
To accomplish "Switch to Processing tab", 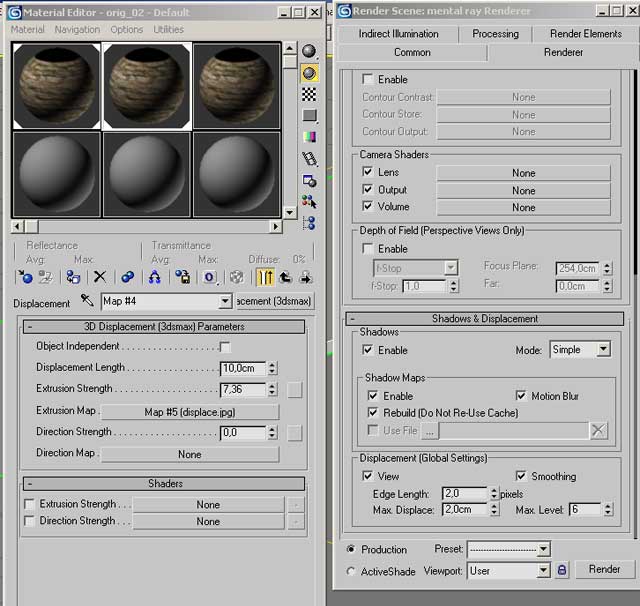I will 496,34.
